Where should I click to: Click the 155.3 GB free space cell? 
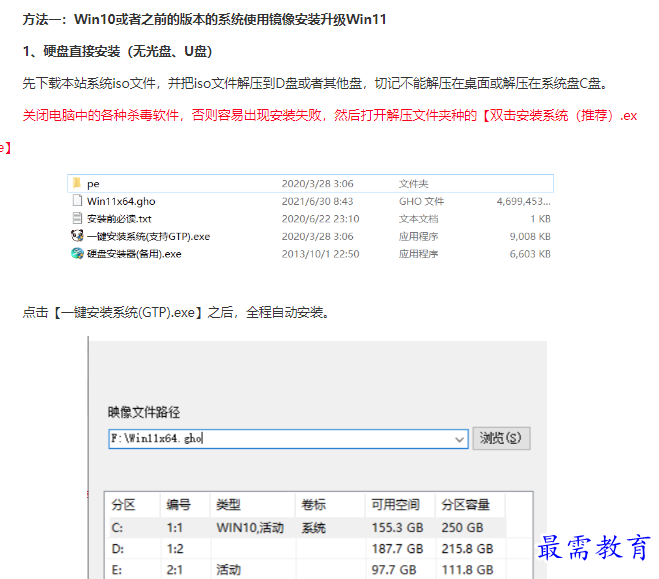pyautogui.click(x=397, y=527)
